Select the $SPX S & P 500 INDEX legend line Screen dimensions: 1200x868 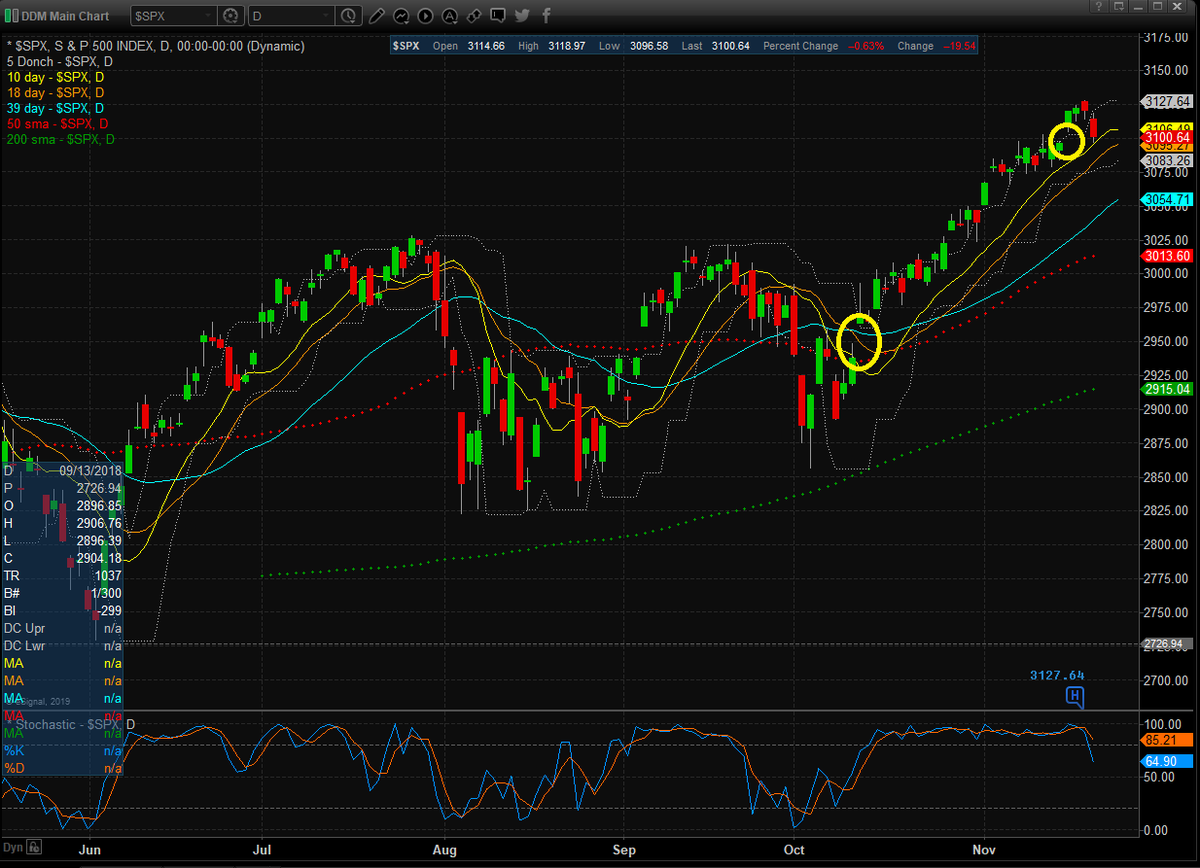point(154,46)
